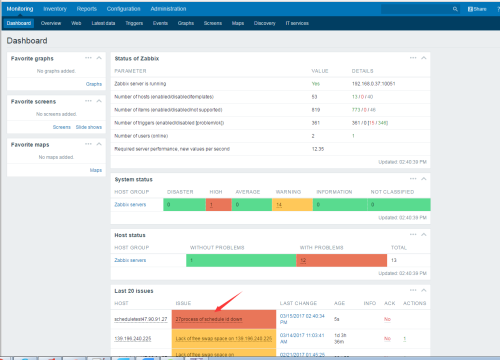Click the search magnifier icon
The width and height of the screenshot is (500, 360).
[x=455, y=9]
